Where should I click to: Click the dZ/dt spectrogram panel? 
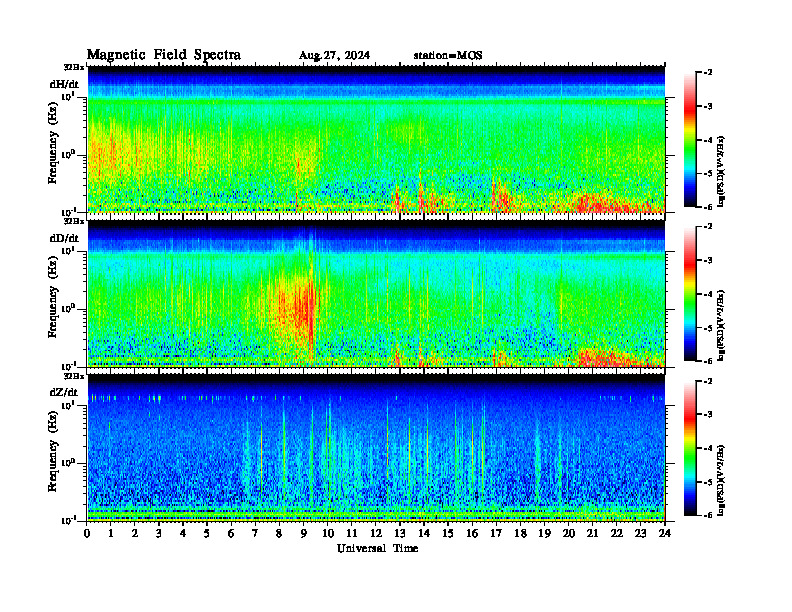click(376, 447)
